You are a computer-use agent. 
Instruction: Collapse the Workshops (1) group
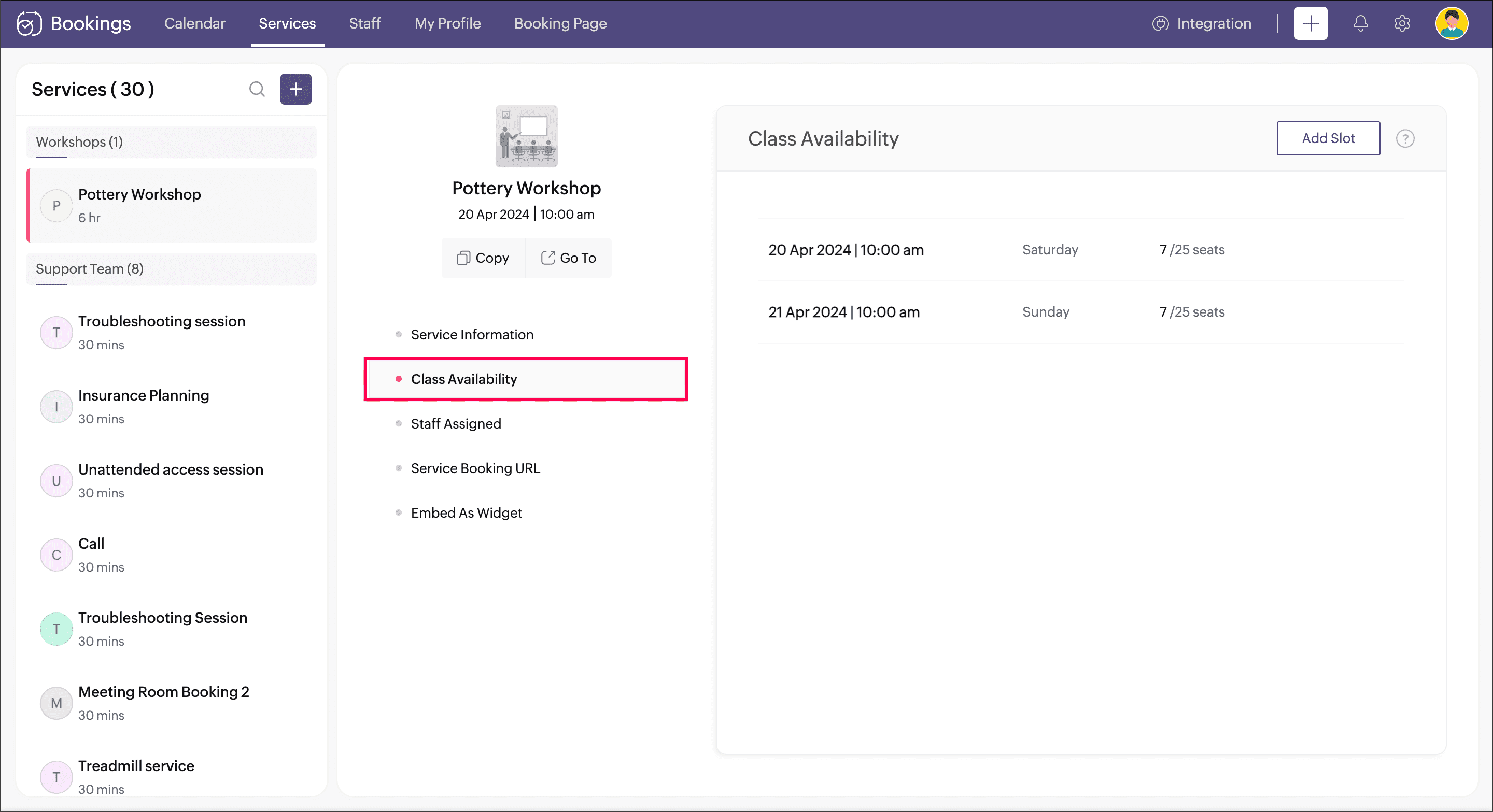click(x=172, y=142)
